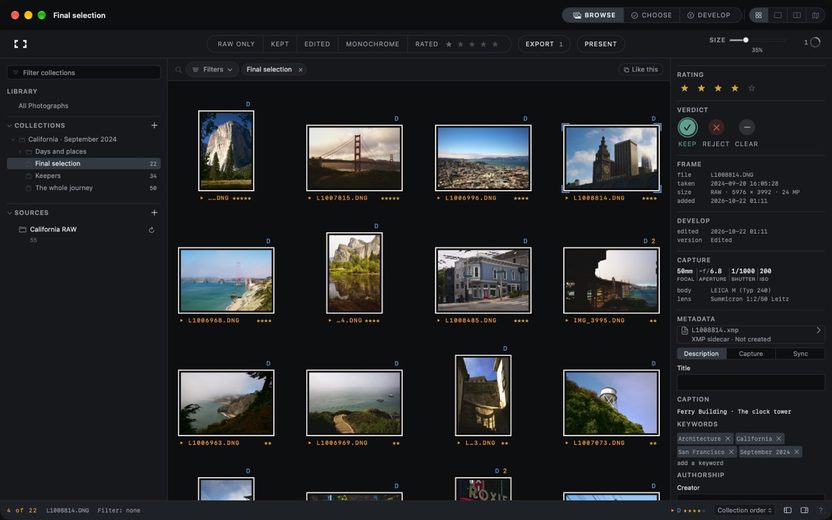Toggle fullscreen with the corner-brackets icon
The image size is (832, 520).
tap(20, 44)
